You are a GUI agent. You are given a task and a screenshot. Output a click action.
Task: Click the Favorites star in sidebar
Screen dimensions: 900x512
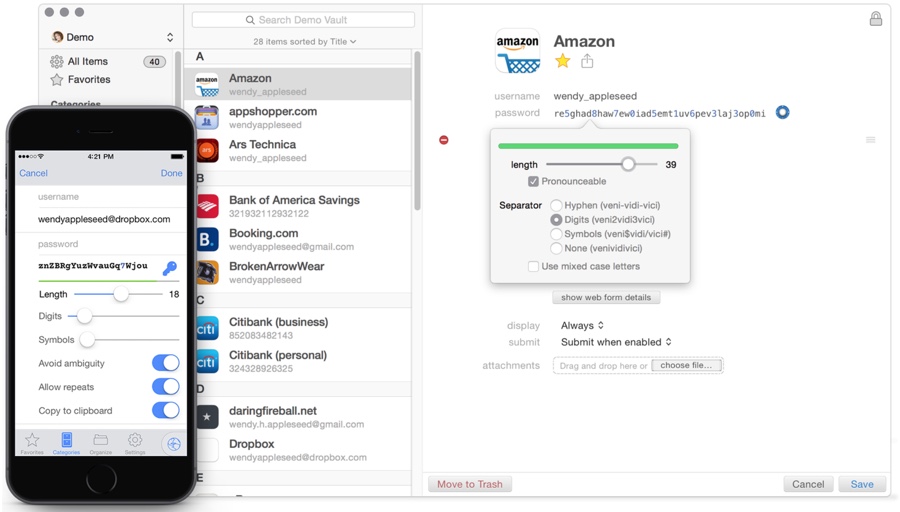[x=56, y=80]
